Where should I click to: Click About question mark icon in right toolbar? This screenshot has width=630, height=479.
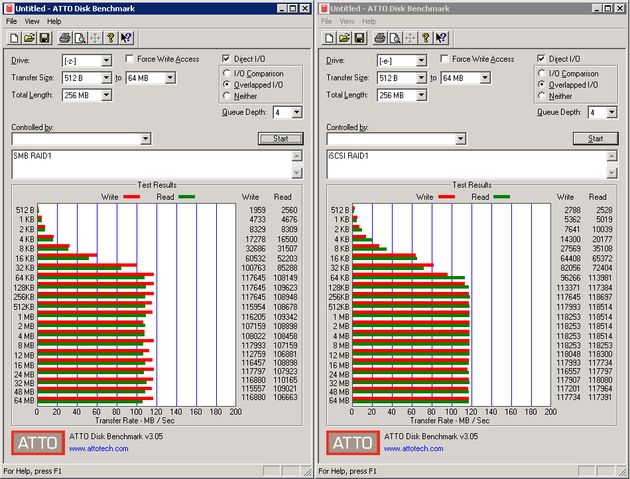point(425,38)
